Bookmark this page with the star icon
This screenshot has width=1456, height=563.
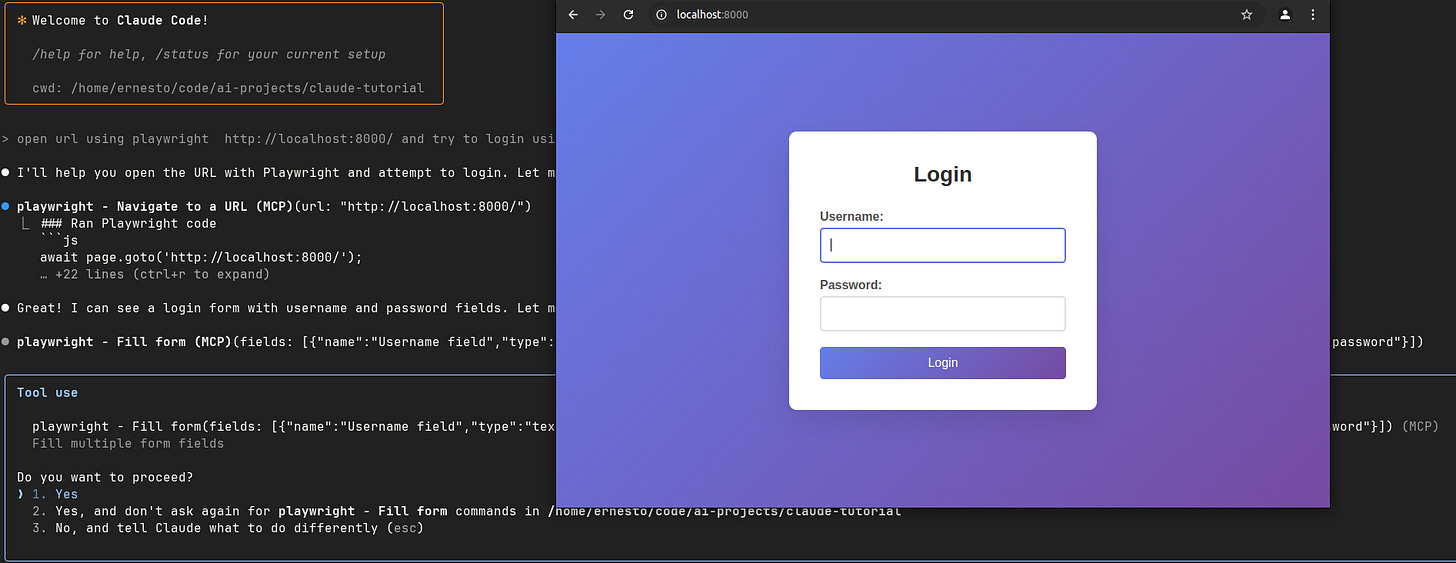click(1247, 15)
